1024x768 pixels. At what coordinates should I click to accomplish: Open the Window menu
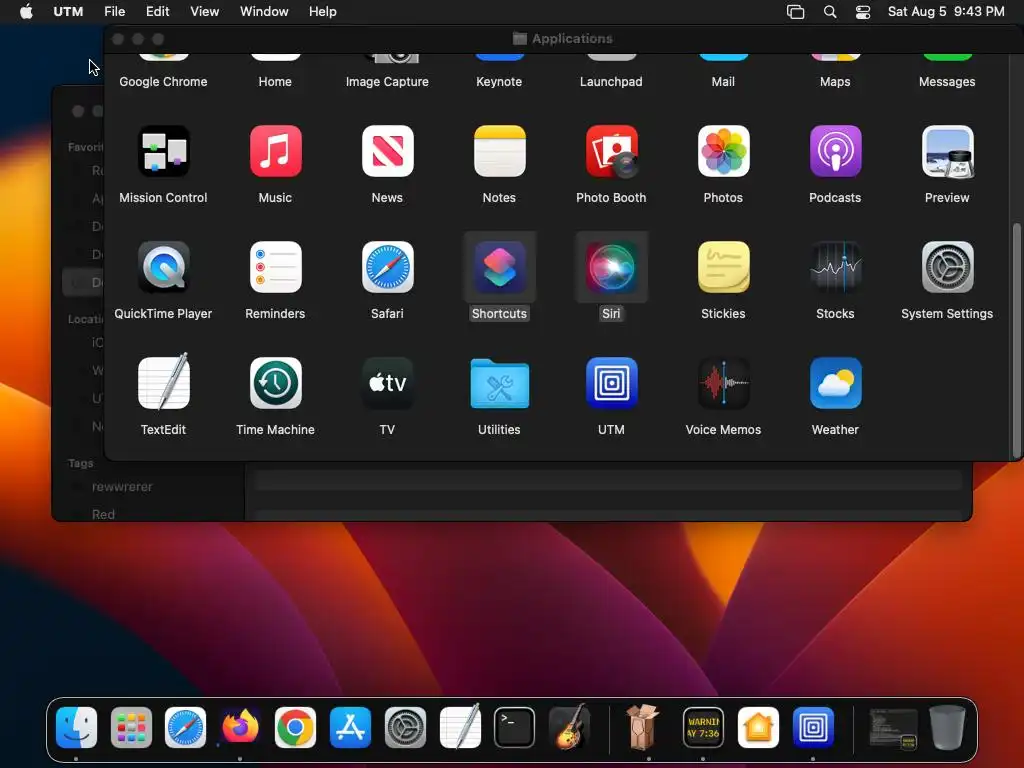pos(264,11)
